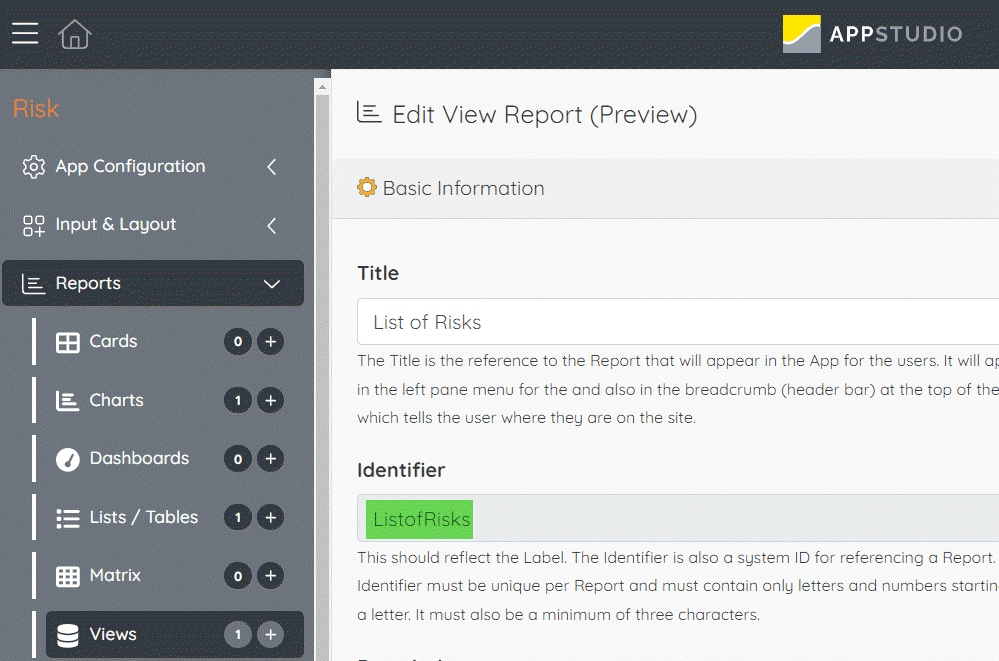Click the Matrix grid icon
This screenshot has height=661, width=999.
[68, 576]
